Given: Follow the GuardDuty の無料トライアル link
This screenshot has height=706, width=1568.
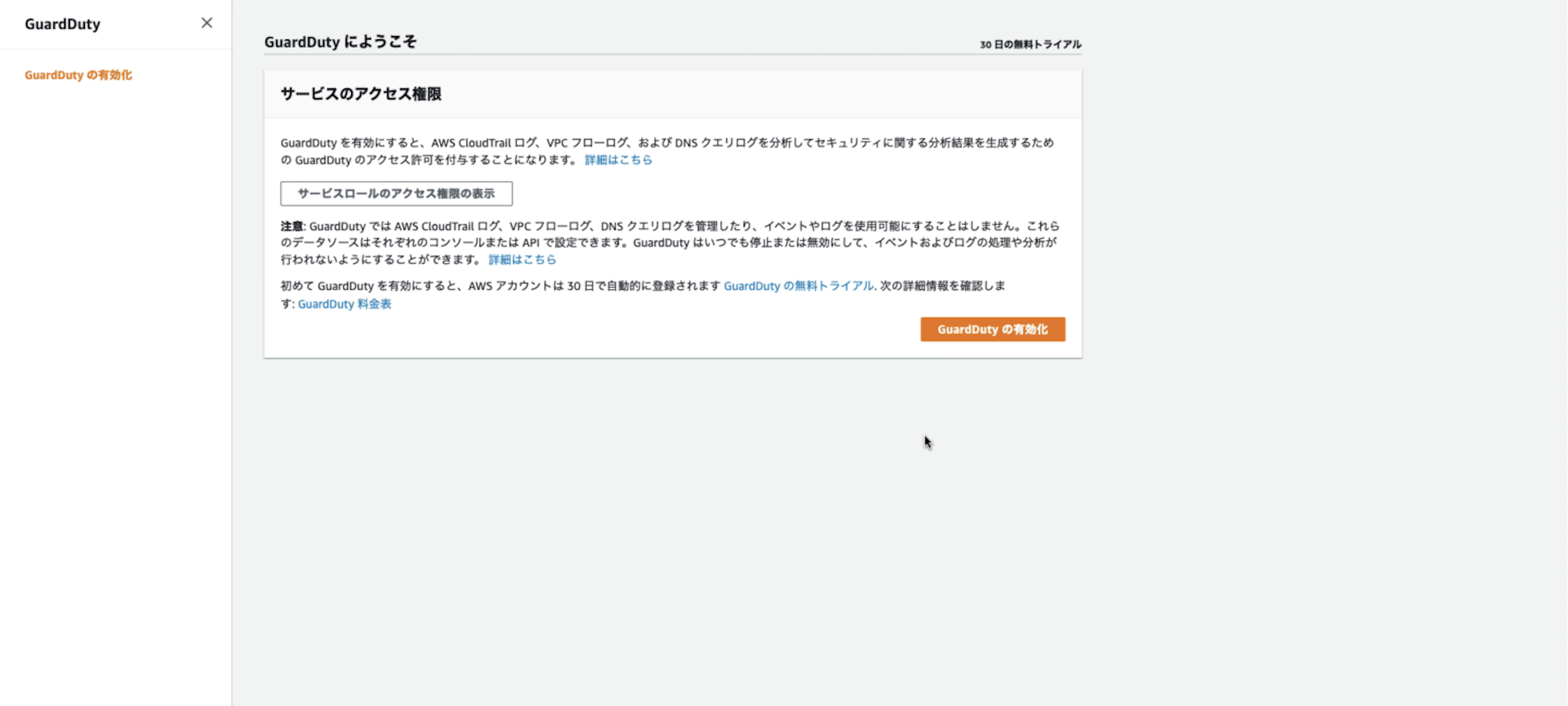Looking at the screenshot, I should pos(798,286).
